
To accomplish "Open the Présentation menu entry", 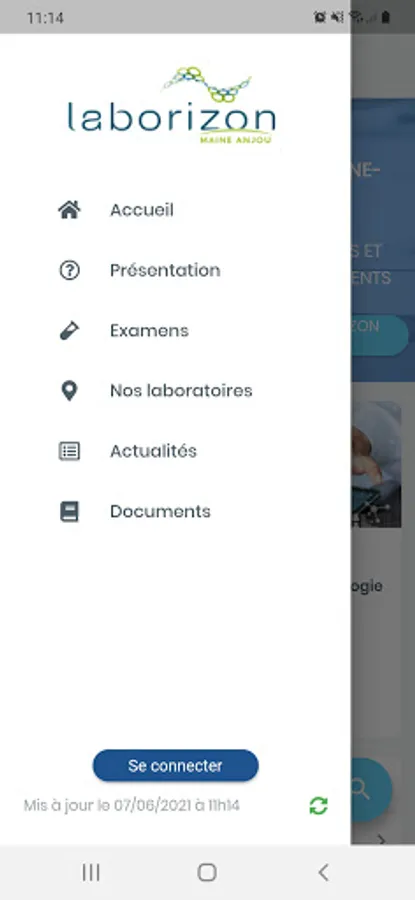I will [x=165, y=270].
